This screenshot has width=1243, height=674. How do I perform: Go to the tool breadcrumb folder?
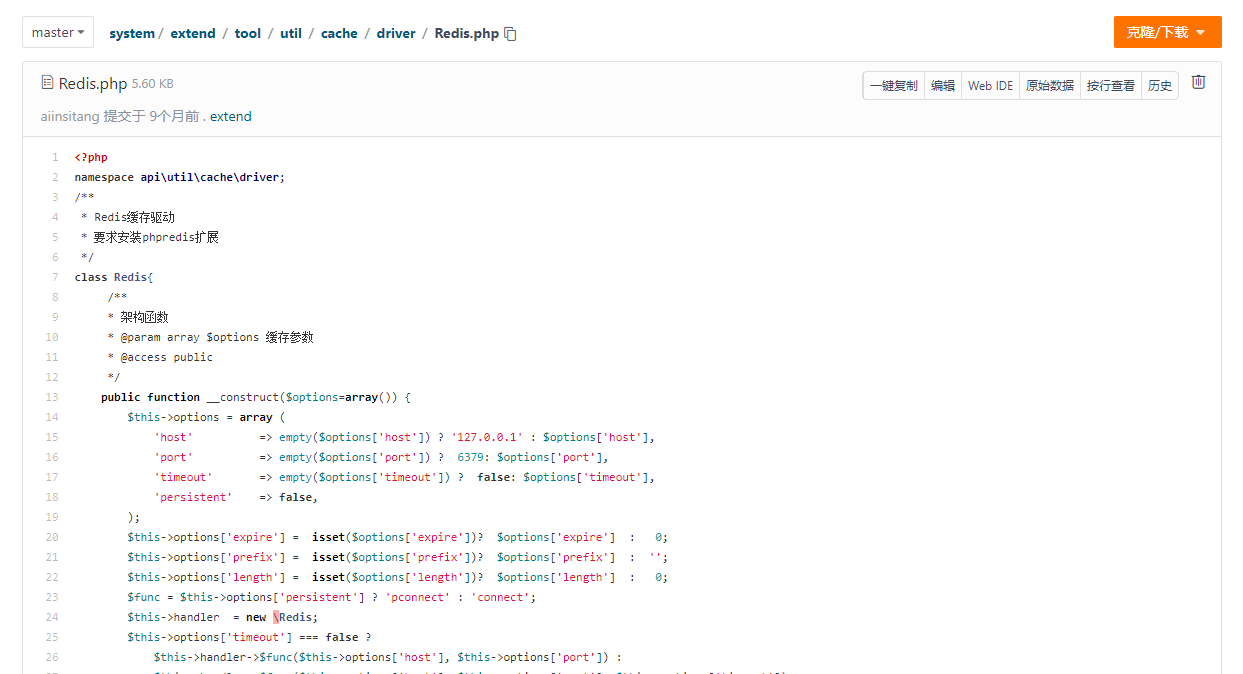click(x=248, y=33)
